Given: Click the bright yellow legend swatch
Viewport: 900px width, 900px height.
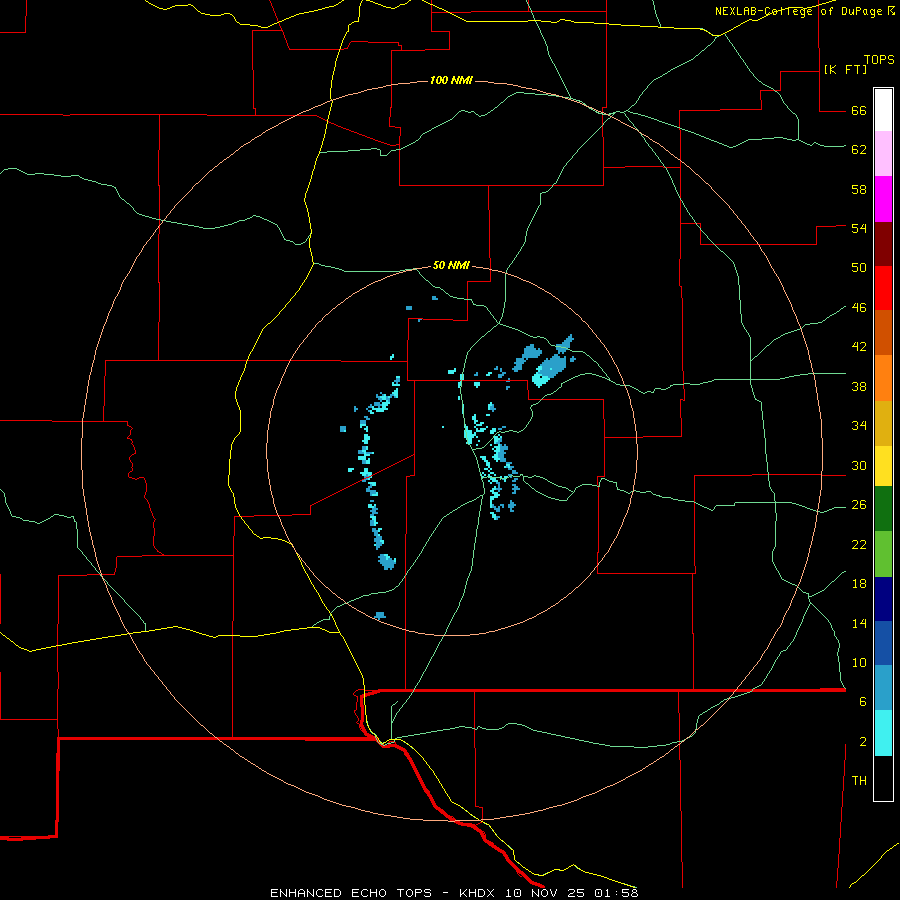Looking at the screenshot, I should (x=883, y=465).
